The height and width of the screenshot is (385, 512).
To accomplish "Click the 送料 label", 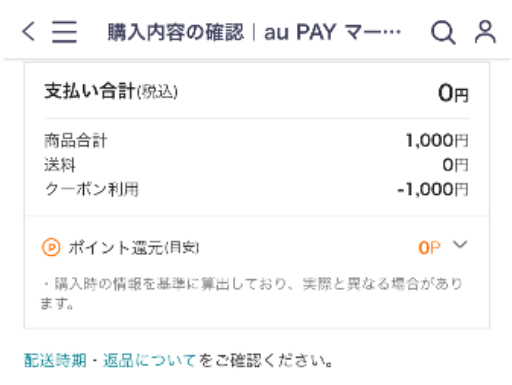I will click(x=60, y=165).
